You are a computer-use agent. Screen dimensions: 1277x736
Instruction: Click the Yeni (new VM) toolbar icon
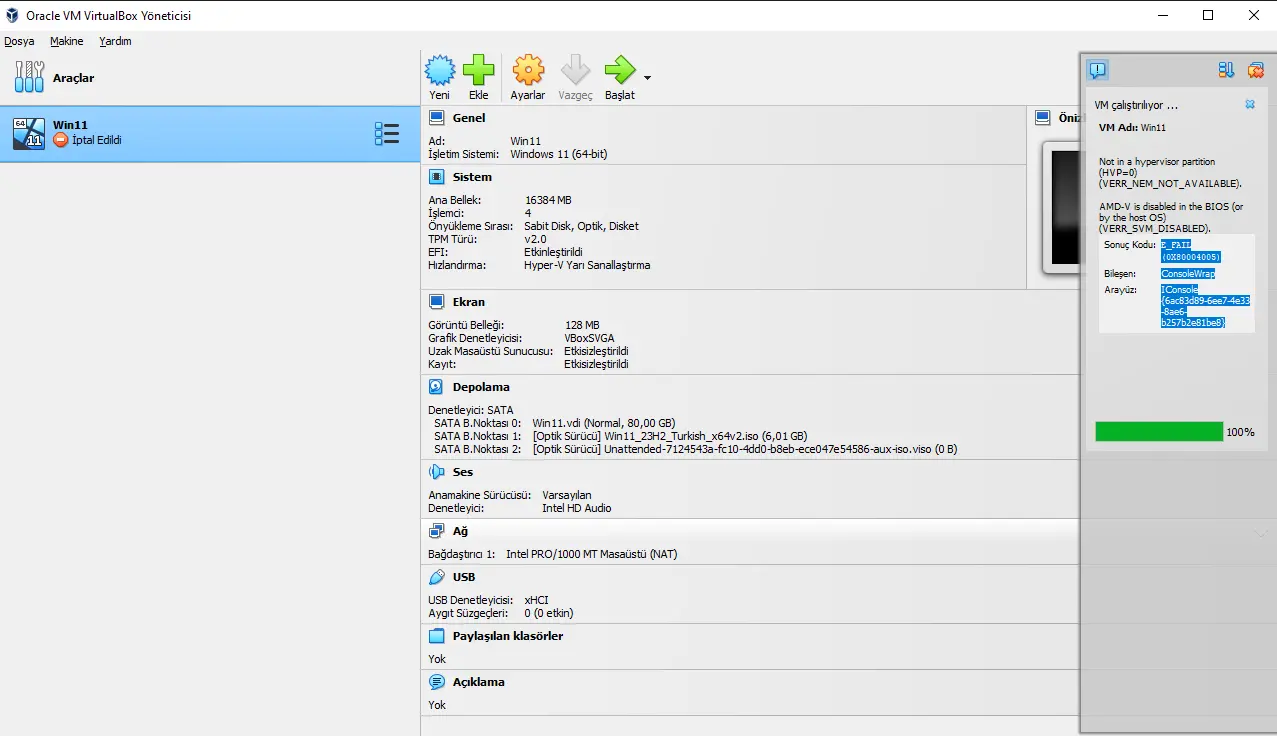click(x=440, y=70)
